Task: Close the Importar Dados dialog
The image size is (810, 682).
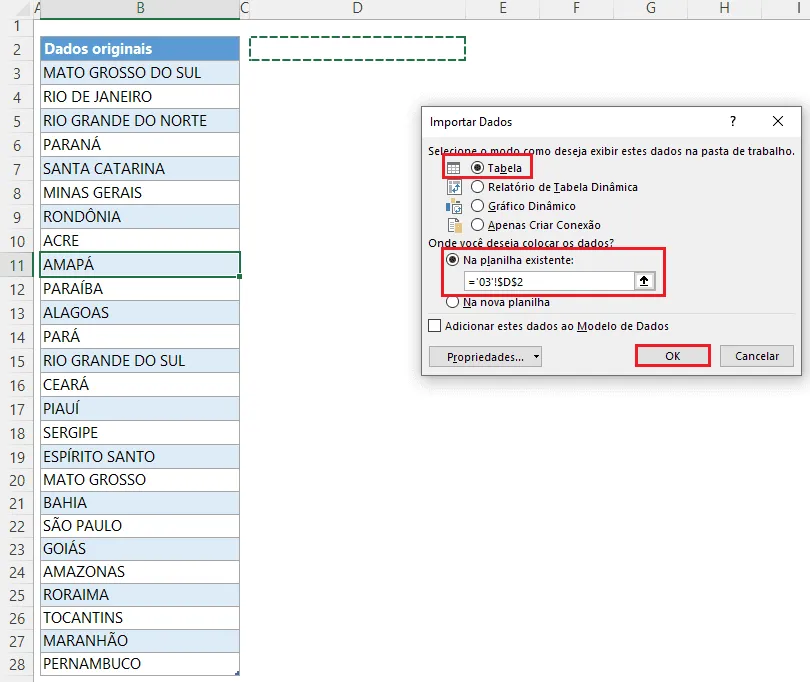Action: 777,121
